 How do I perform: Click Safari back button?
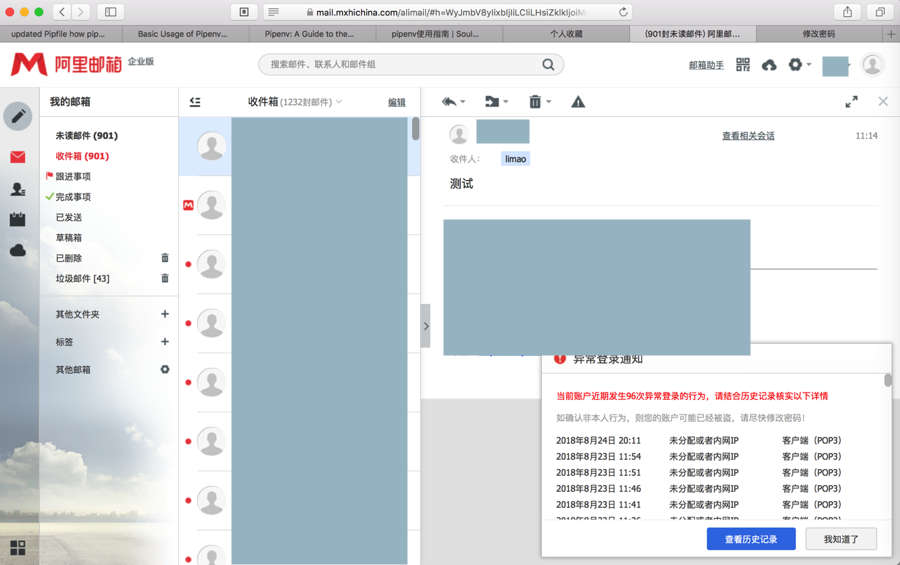[x=62, y=11]
